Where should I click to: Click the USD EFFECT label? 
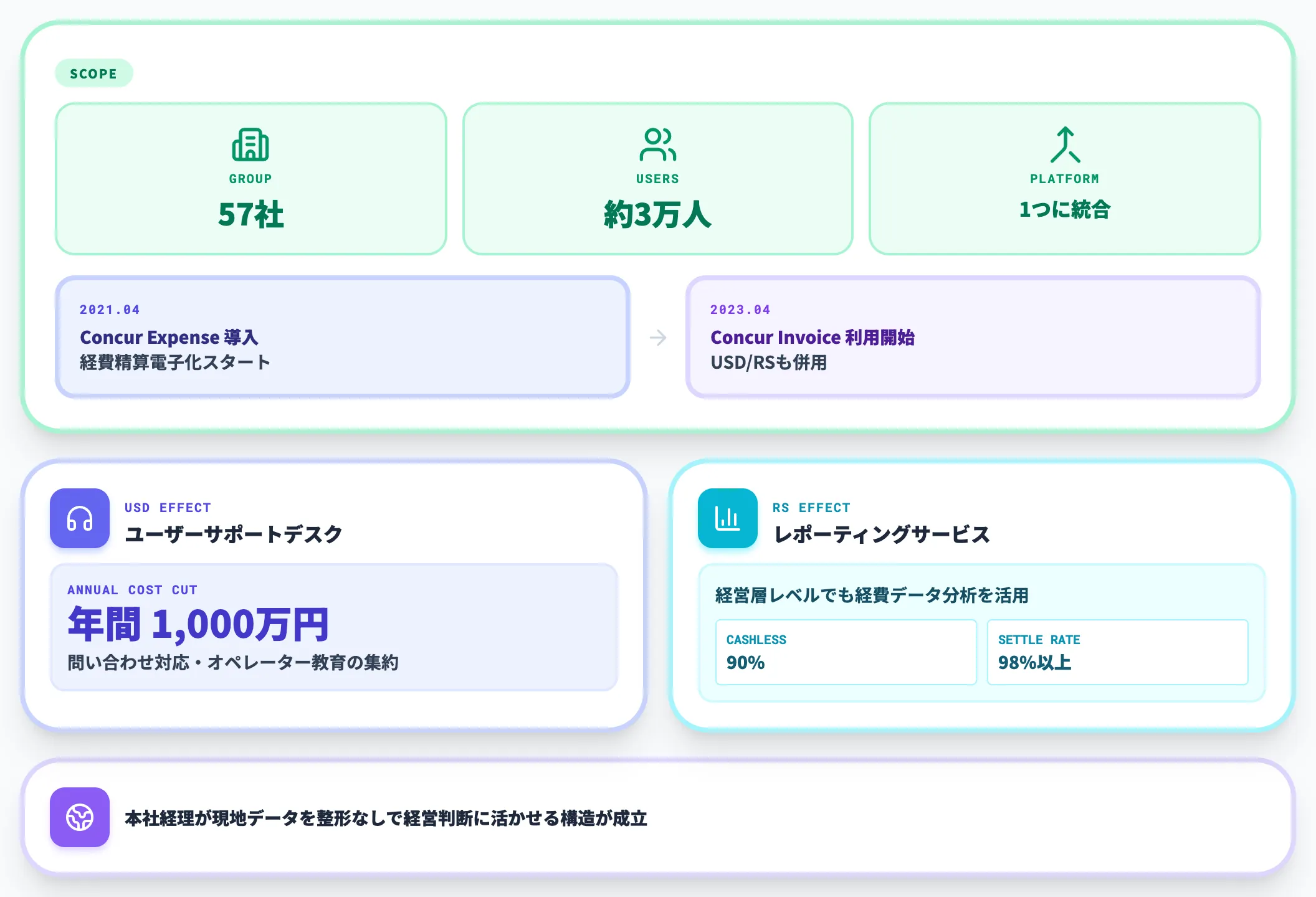tap(168, 508)
